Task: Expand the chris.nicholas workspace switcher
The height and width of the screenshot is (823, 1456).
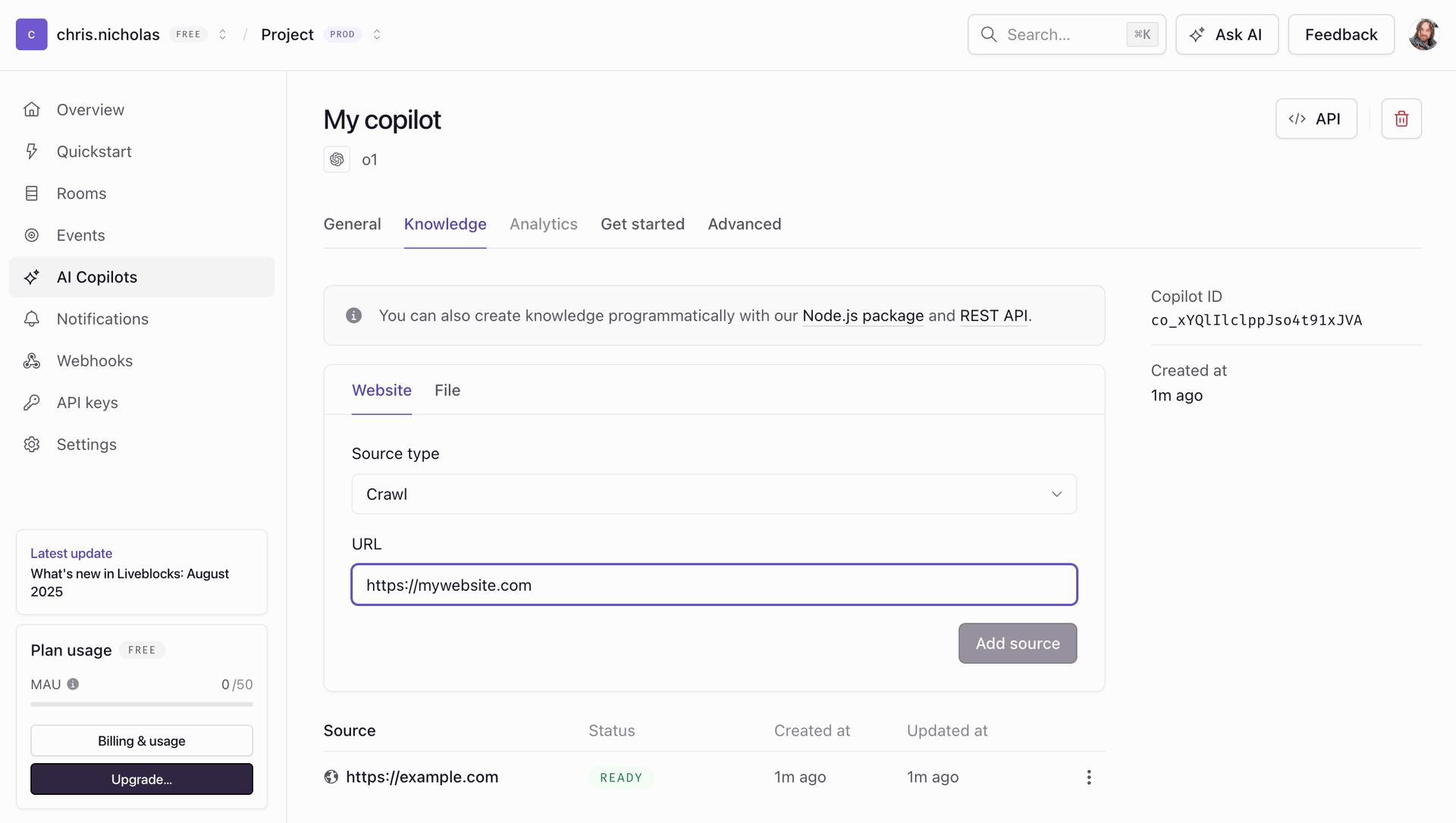Action: (222, 34)
